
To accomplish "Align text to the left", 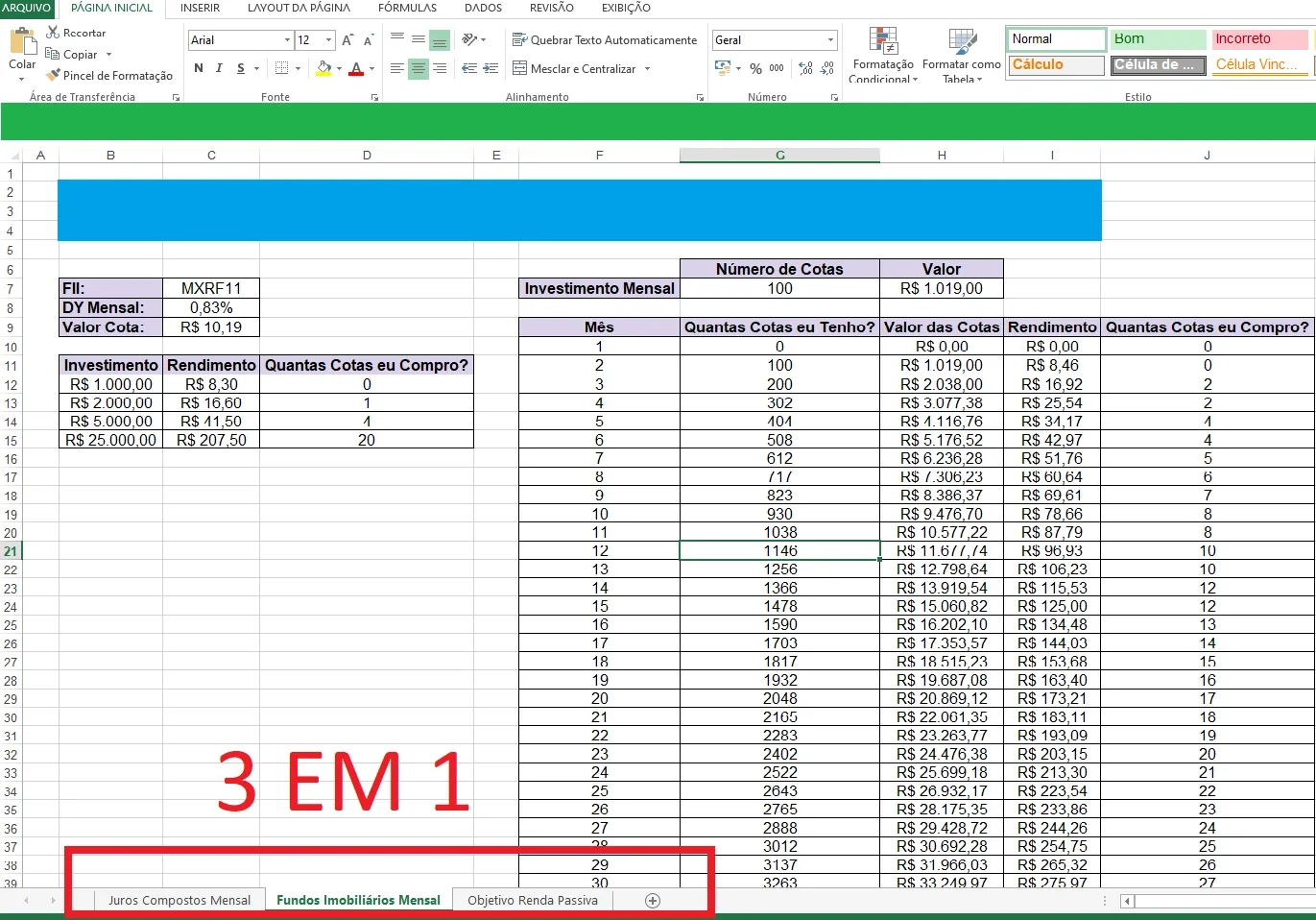I will pyautogui.click(x=397, y=68).
